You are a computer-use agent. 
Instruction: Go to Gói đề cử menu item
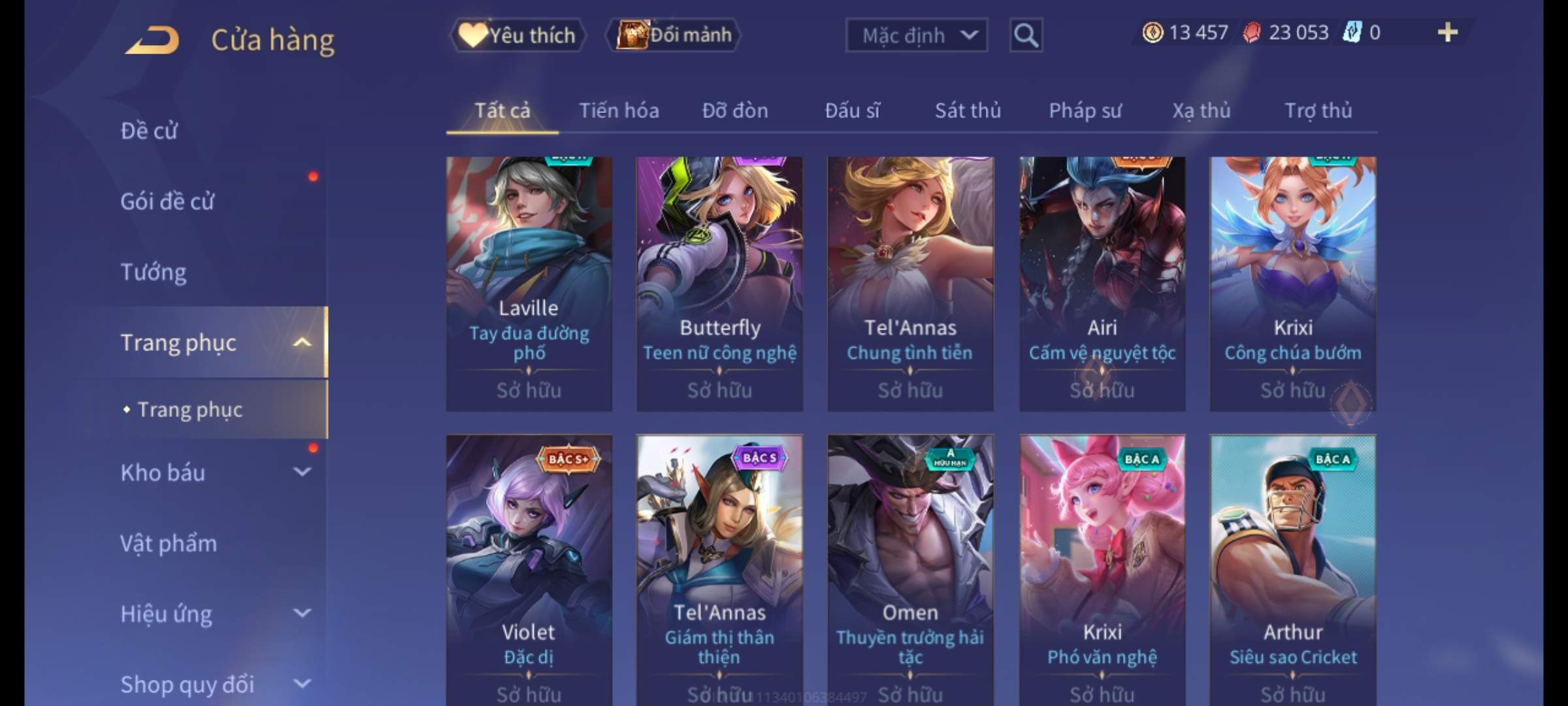point(167,201)
